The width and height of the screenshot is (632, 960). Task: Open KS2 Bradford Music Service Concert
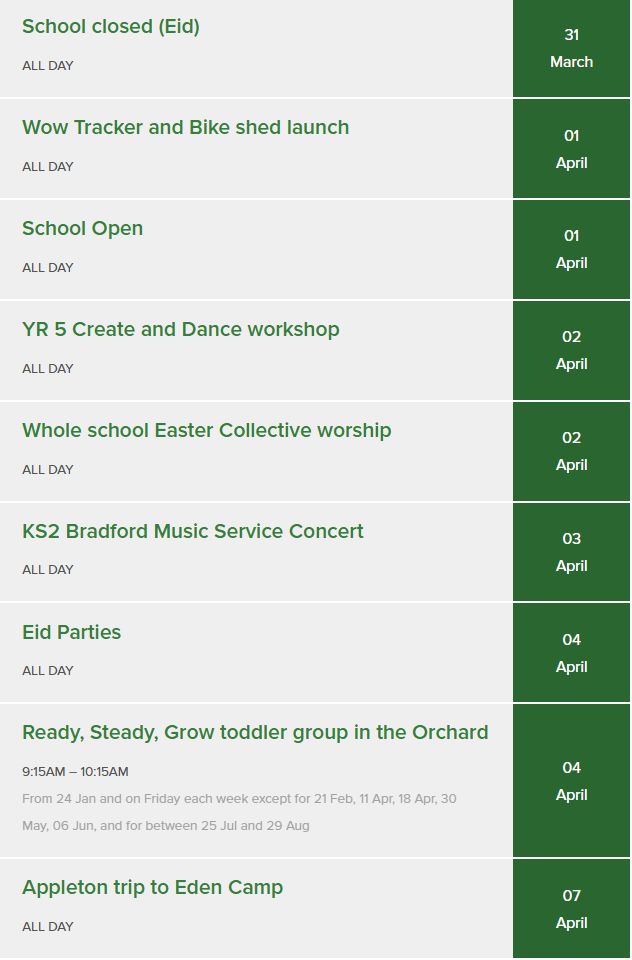193,532
